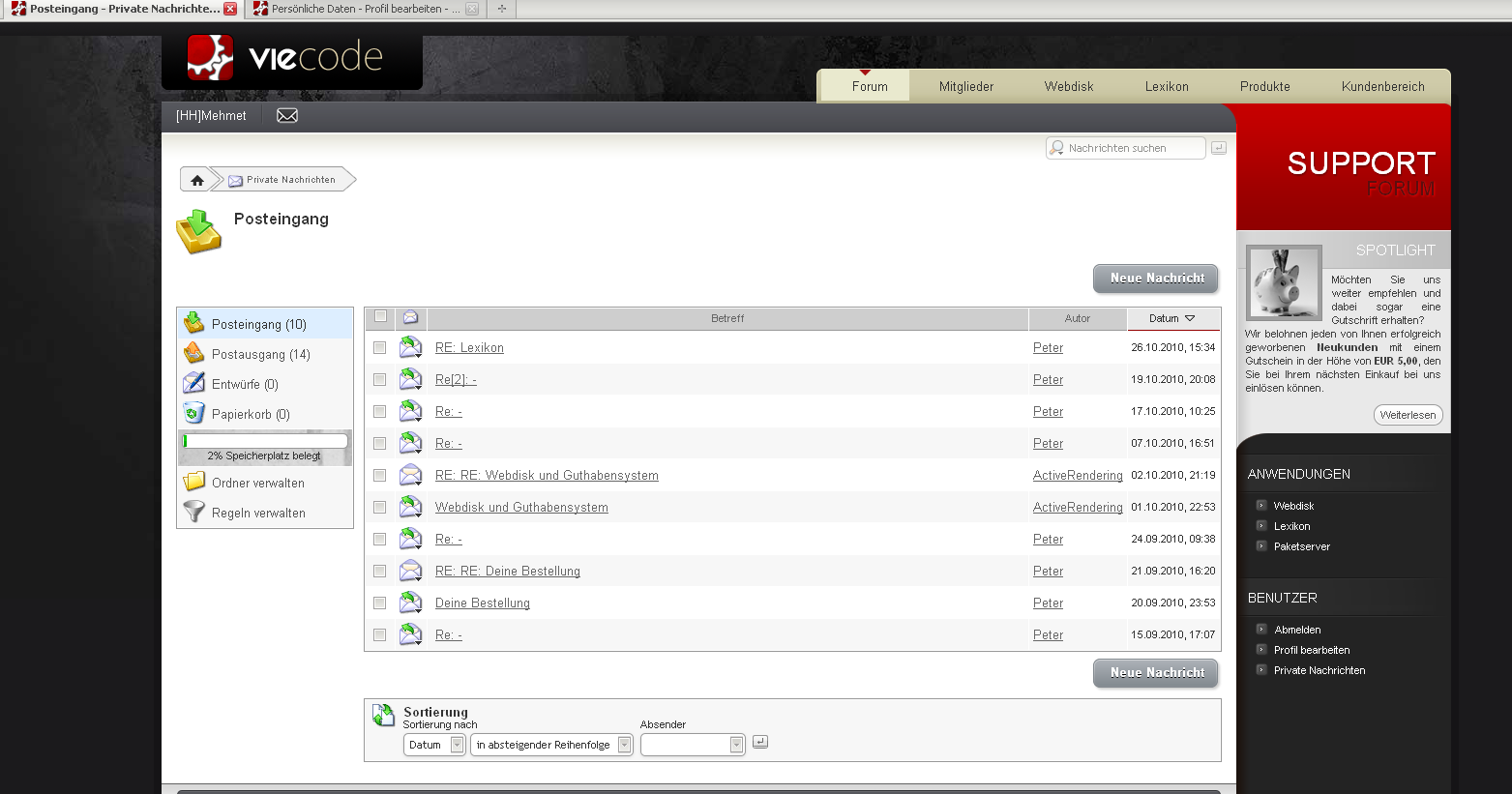Click the envelope icon beside [HH]Mehmet
This screenshot has height=794, width=1512.
coord(287,116)
